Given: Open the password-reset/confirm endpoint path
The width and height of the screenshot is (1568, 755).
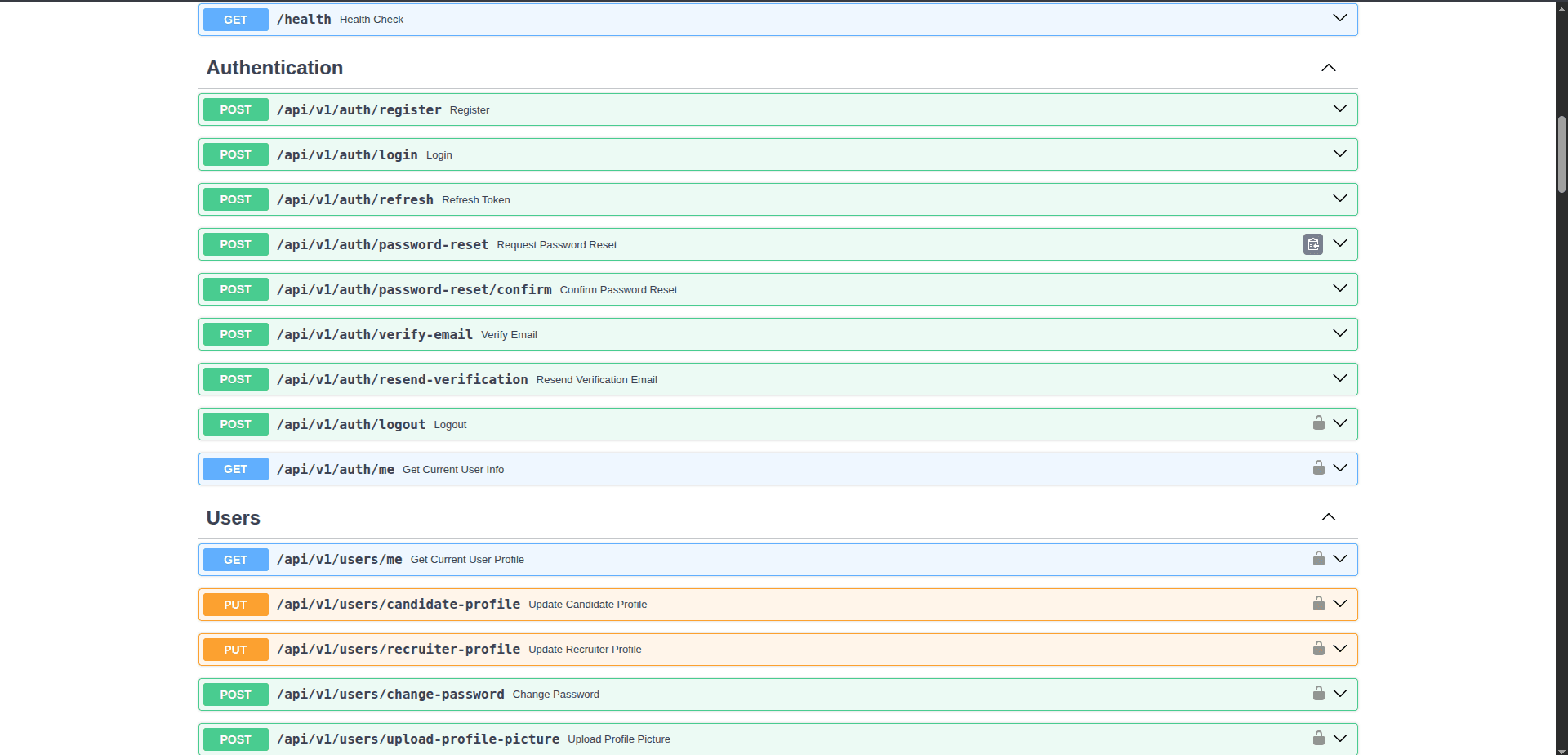Looking at the screenshot, I should [x=414, y=290].
